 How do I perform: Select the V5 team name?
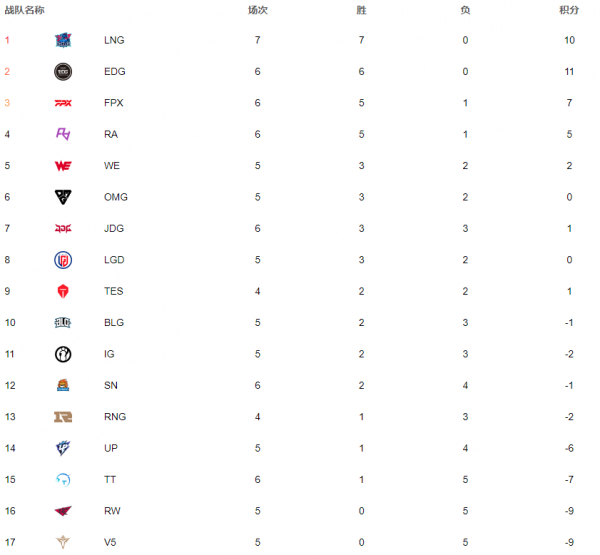click(x=110, y=542)
